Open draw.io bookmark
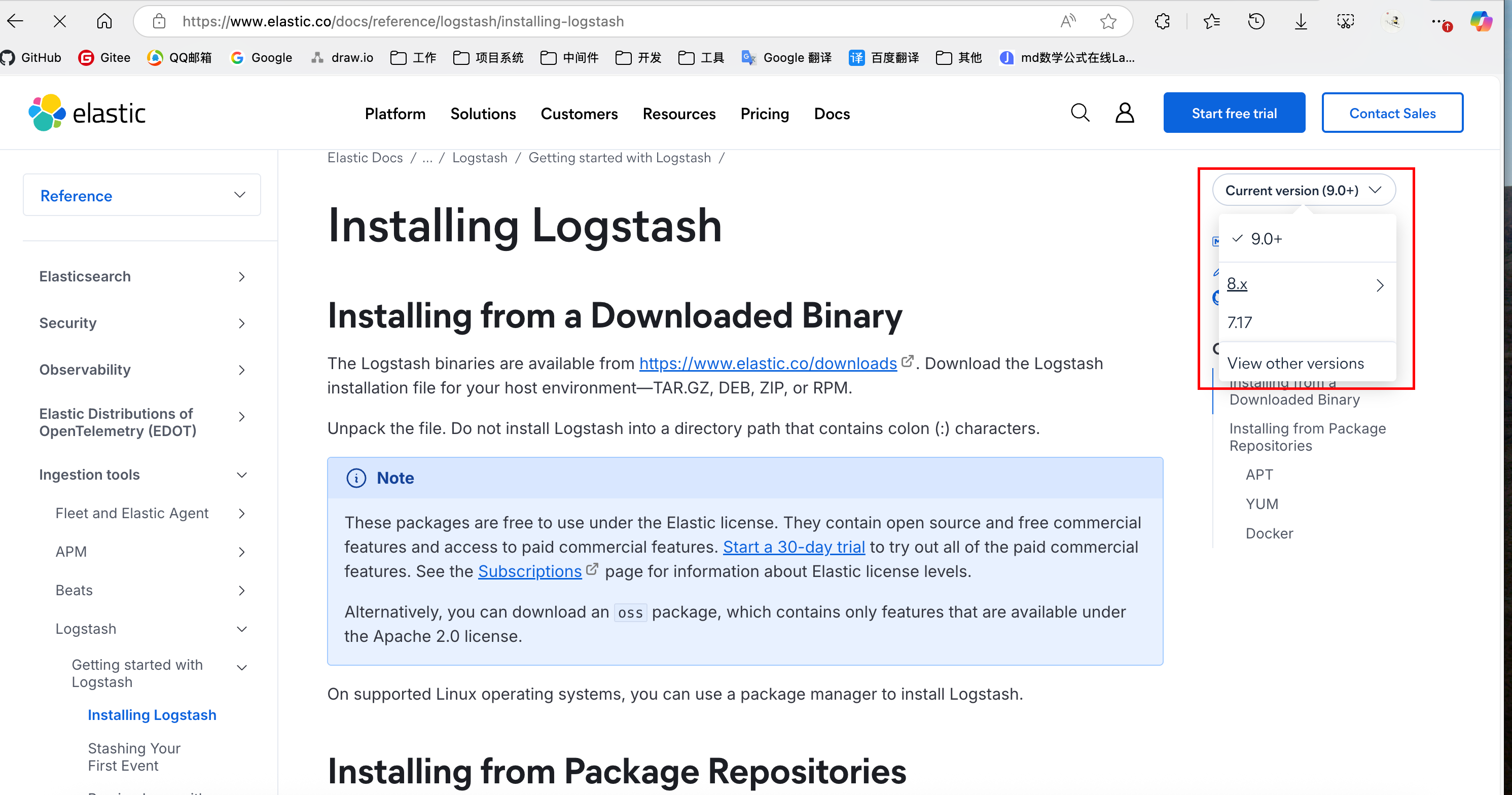This screenshot has height=795, width=1512. (342, 57)
